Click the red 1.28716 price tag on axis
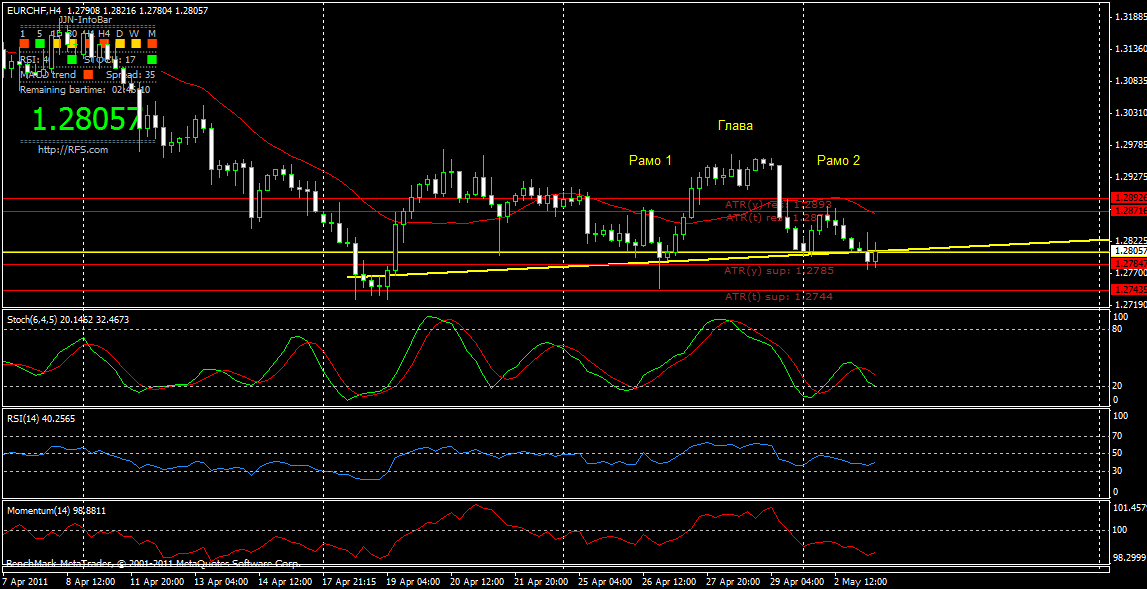1147x589 pixels. 1127,211
